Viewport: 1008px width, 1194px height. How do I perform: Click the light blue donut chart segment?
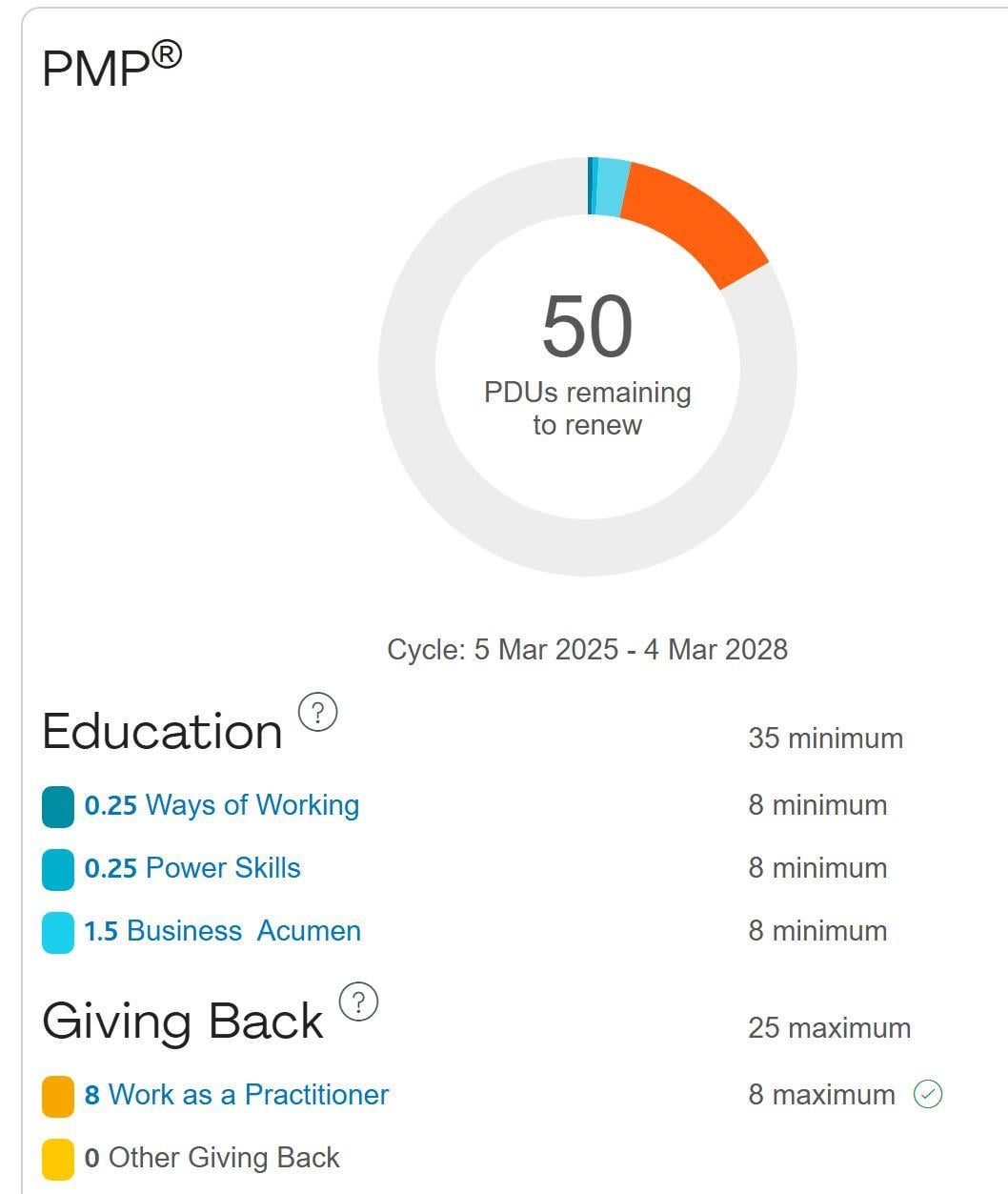coord(613,187)
